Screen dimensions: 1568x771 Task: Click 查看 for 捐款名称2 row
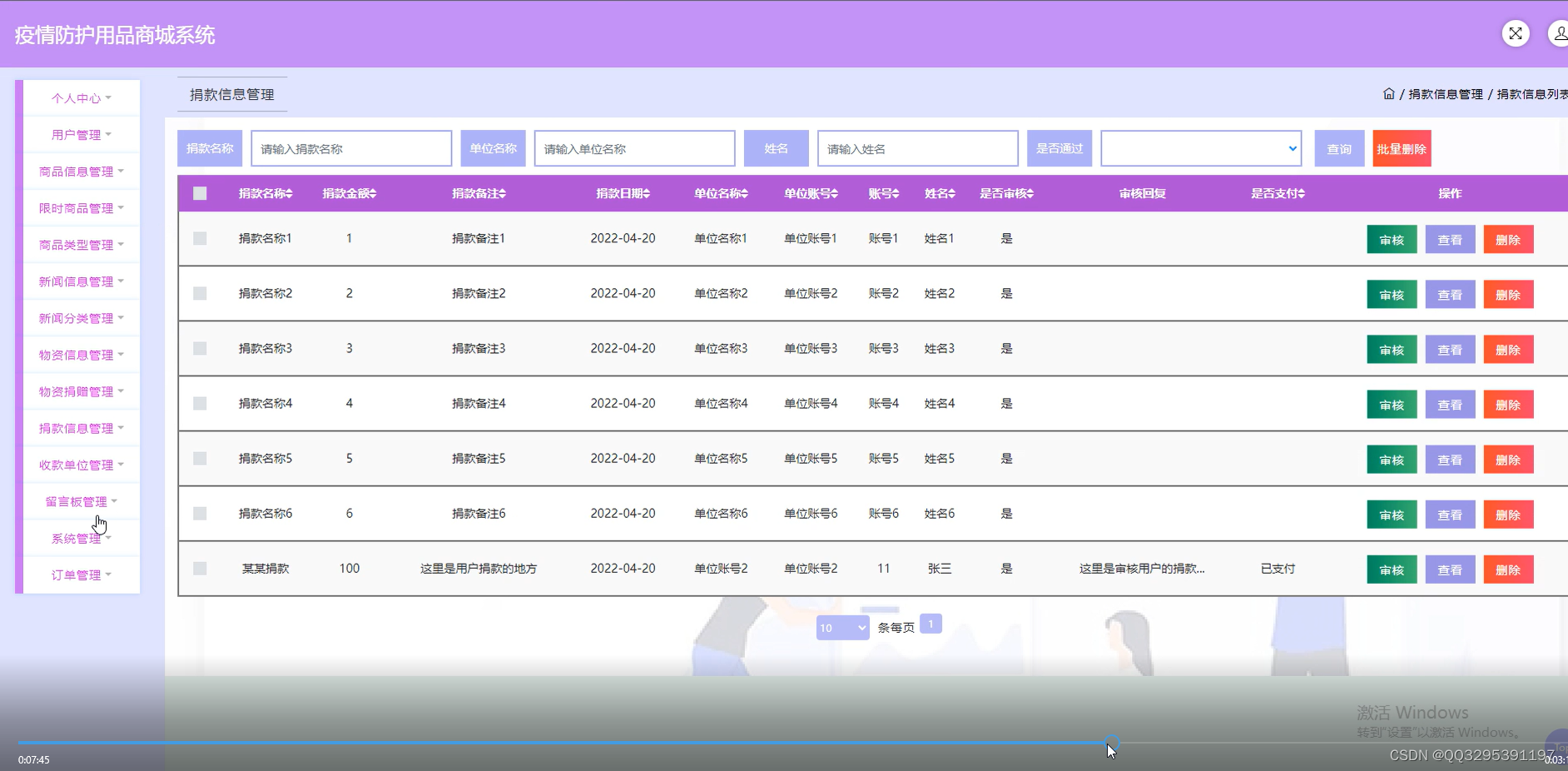point(1450,295)
